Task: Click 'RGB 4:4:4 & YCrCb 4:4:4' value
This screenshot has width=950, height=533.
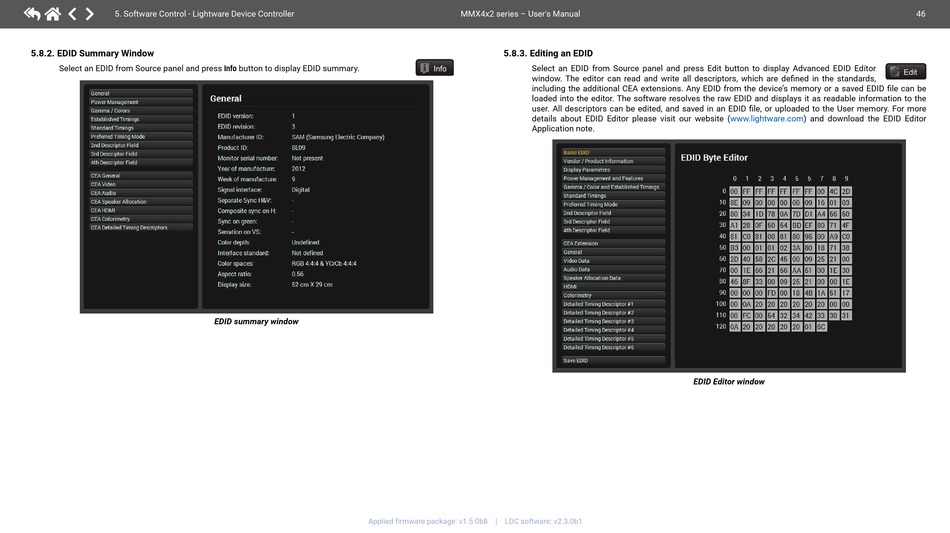Action: pos(324,263)
